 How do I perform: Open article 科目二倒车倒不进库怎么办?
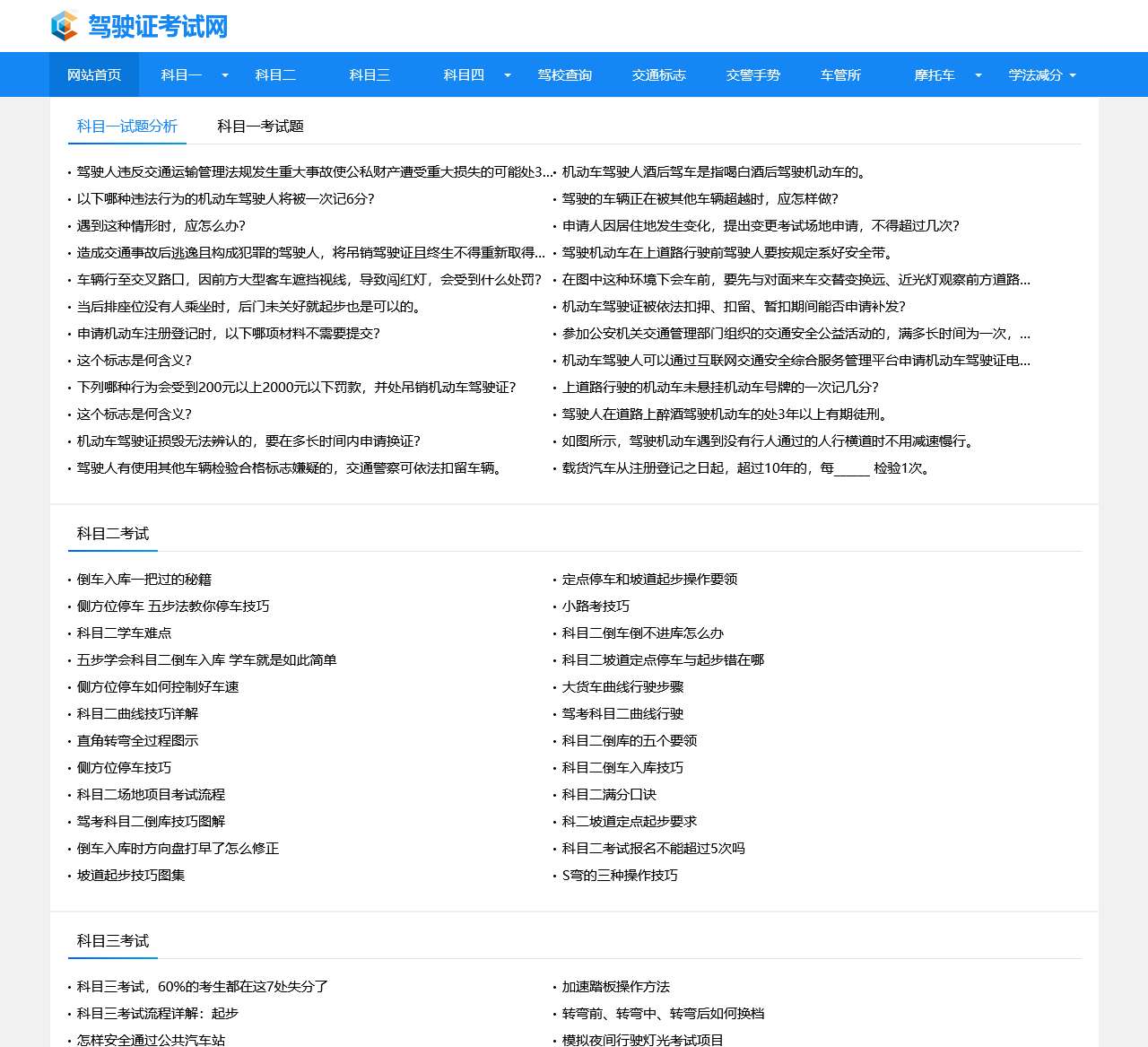[x=643, y=633]
